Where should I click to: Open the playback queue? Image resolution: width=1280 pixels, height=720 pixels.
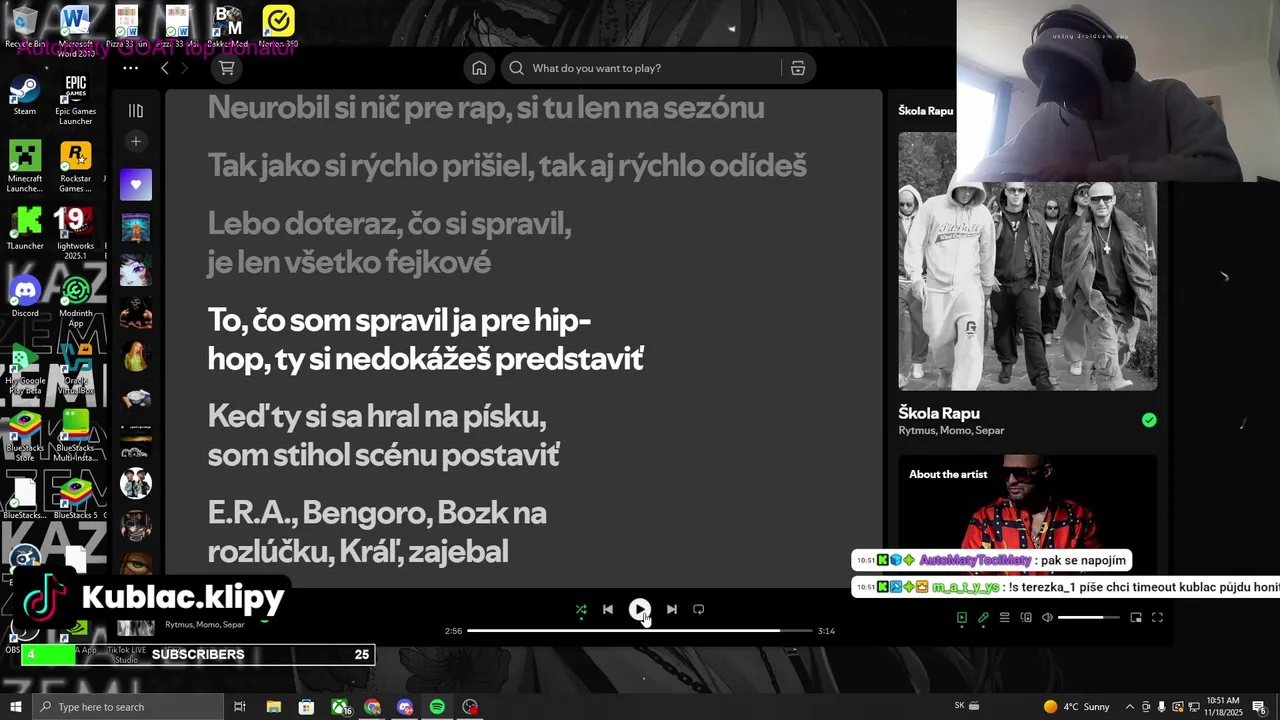coord(1005,617)
